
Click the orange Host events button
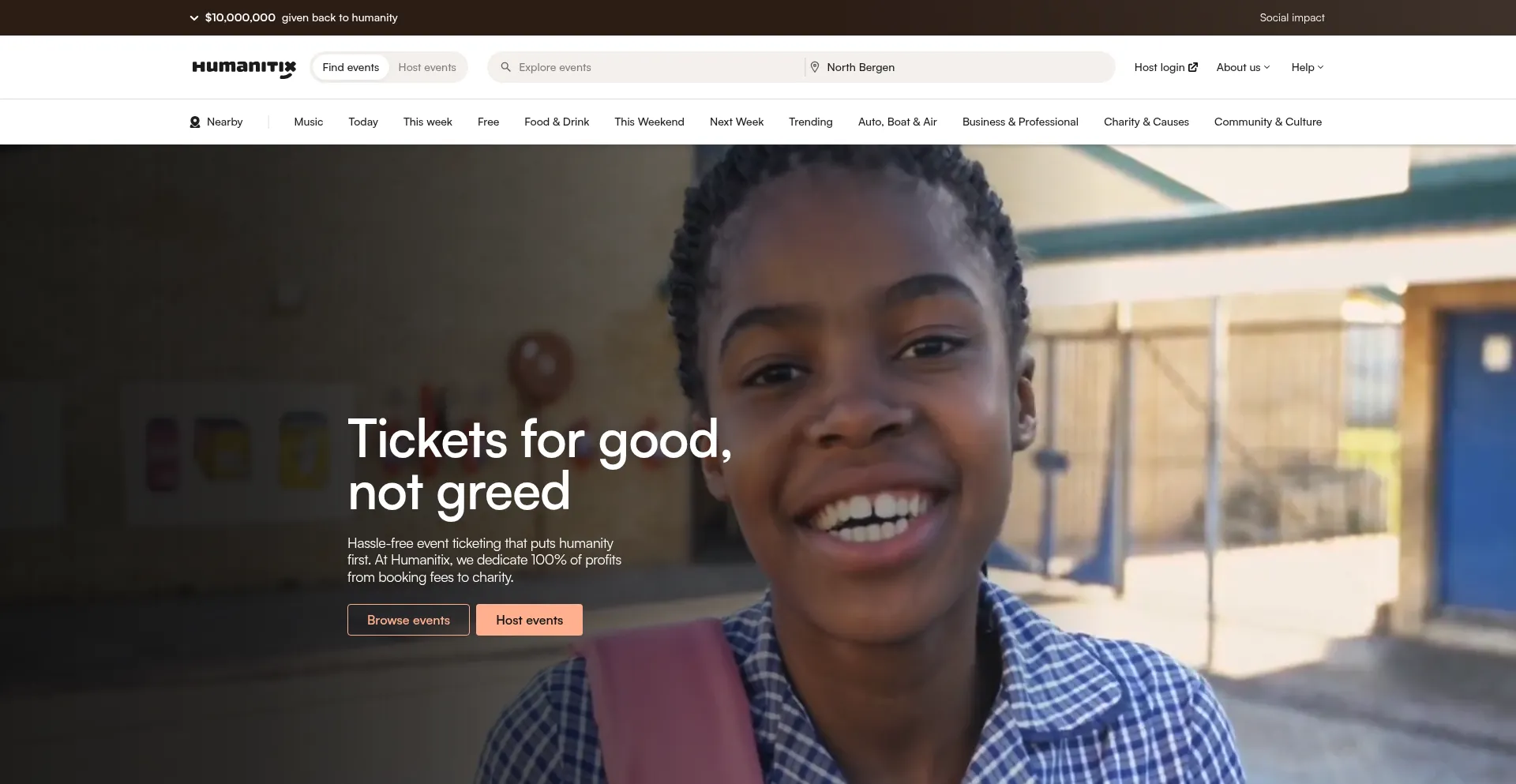(x=529, y=620)
